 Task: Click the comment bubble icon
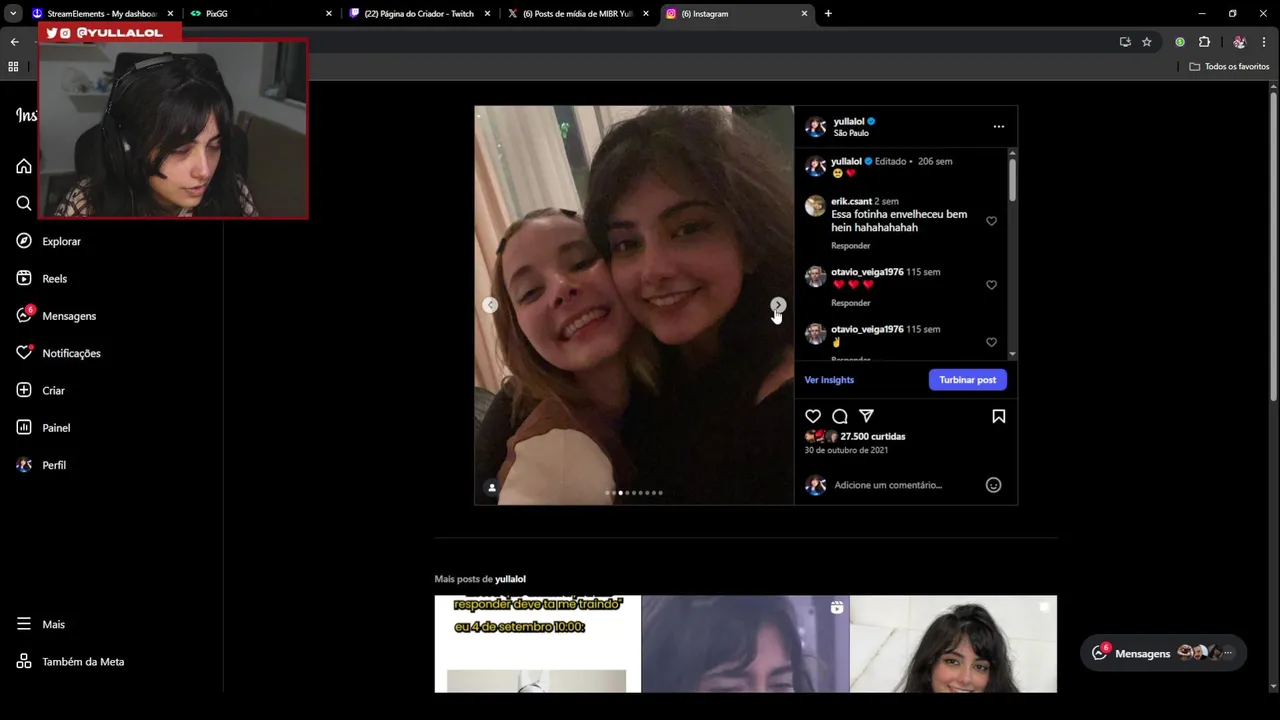coord(840,416)
